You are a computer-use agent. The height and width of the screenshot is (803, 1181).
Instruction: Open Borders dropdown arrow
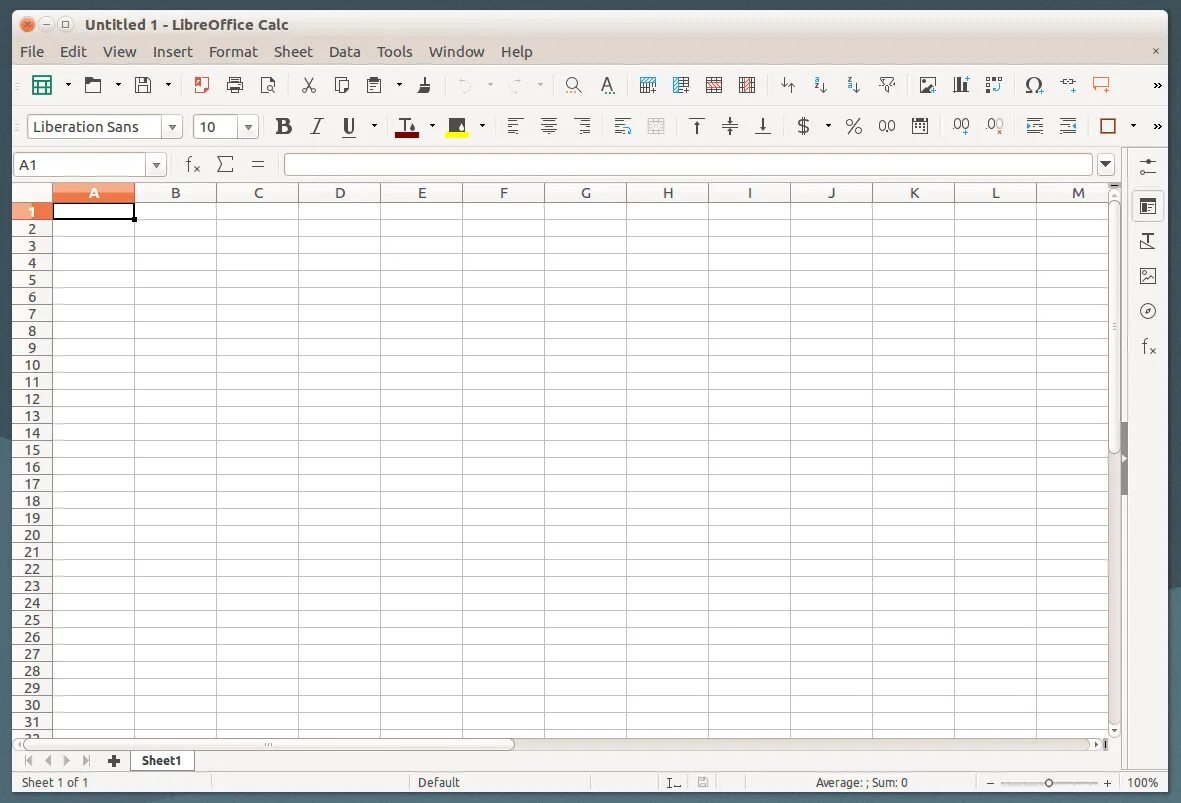point(1133,127)
